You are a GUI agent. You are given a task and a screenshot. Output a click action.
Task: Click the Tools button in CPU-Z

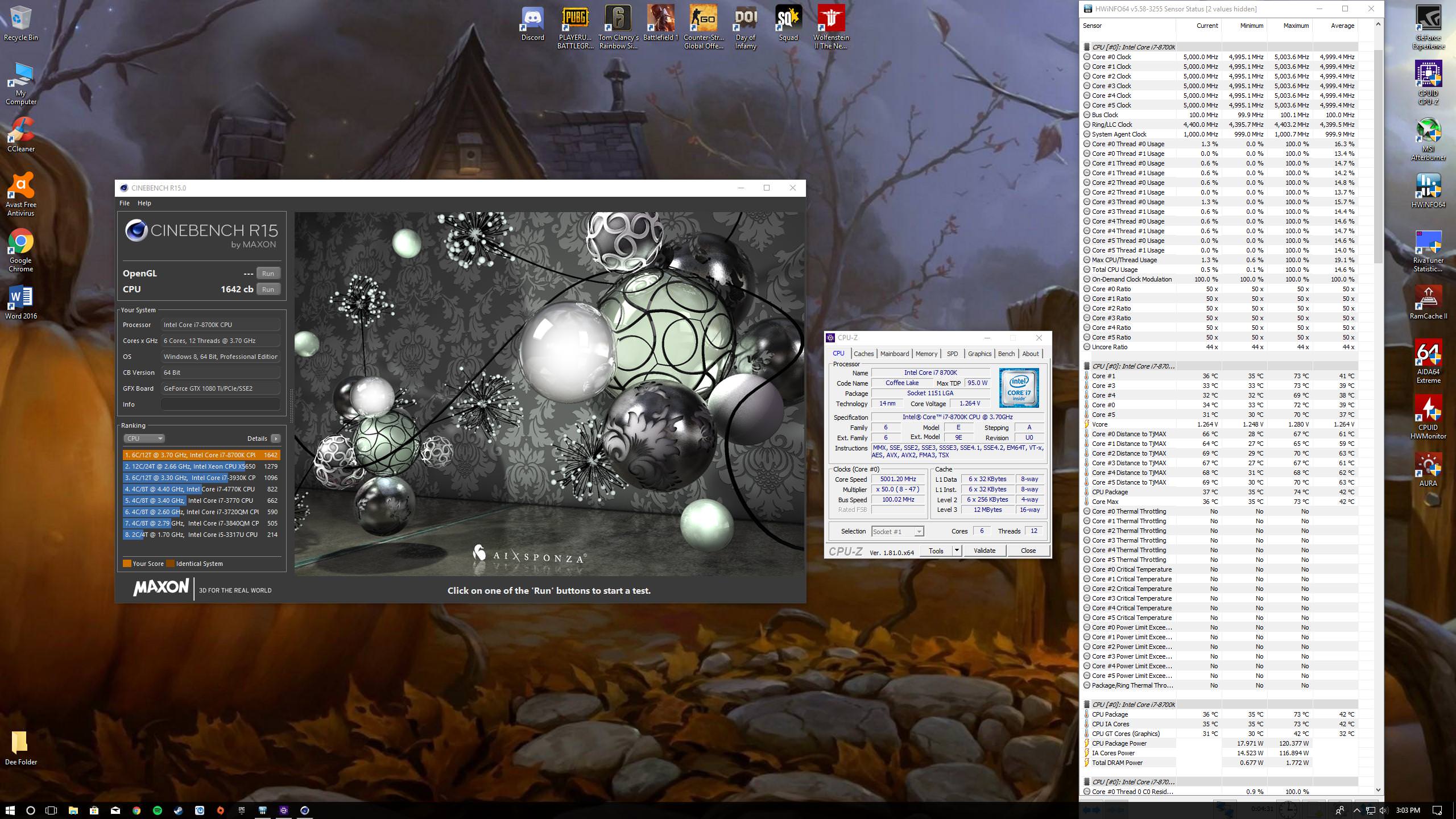936,550
